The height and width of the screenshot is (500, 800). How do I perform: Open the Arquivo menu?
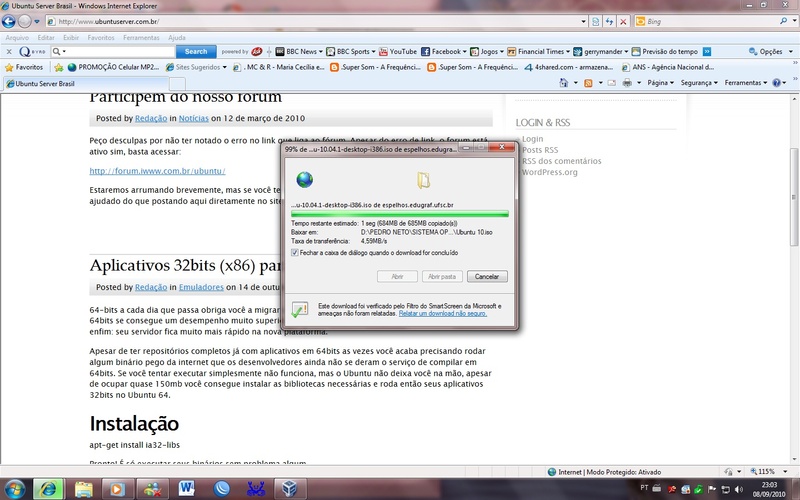17,38
